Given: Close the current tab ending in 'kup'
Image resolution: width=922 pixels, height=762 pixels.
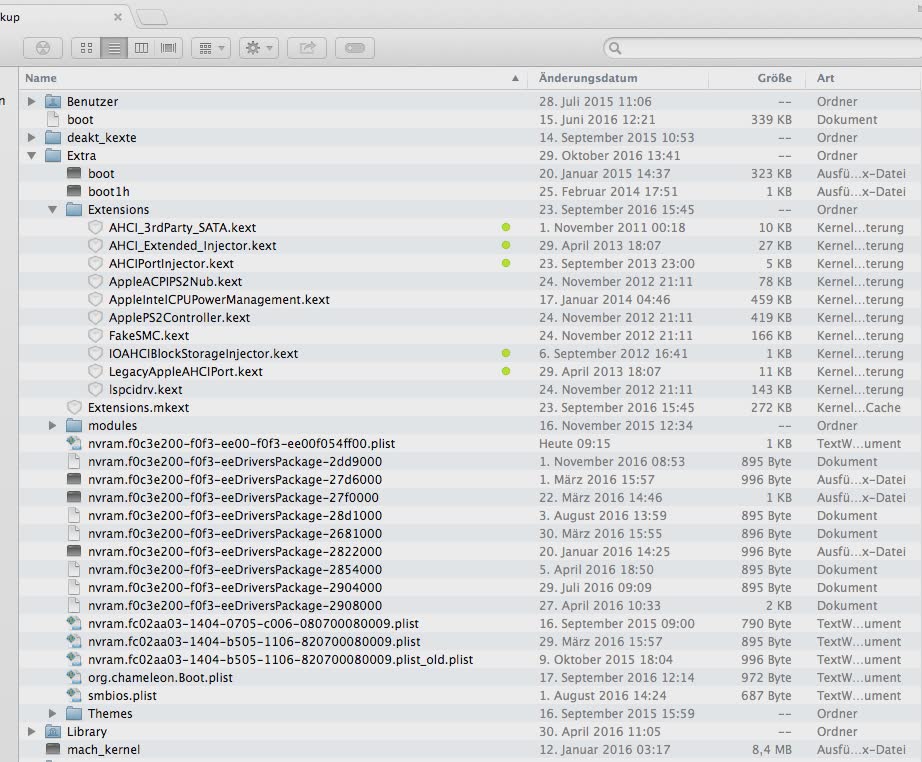Looking at the screenshot, I should point(119,17).
